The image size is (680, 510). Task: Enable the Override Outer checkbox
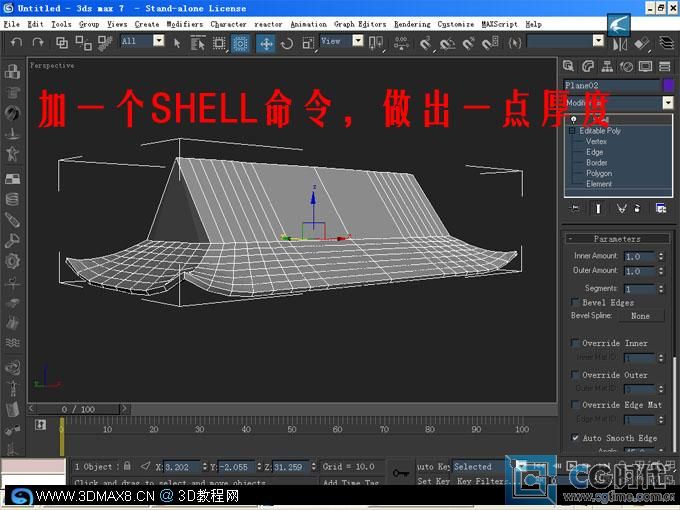[575, 375]
